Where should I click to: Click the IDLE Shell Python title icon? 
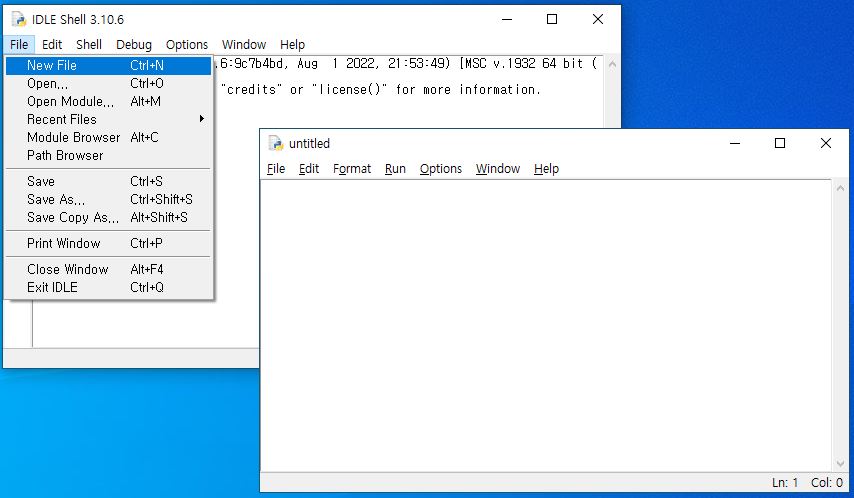[x=19, y=20]
